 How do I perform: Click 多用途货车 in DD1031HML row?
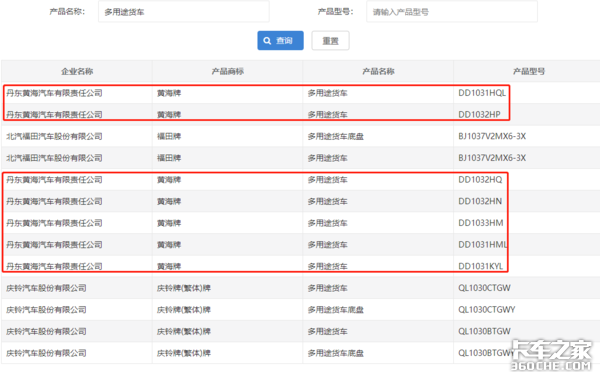coord(328,245)
